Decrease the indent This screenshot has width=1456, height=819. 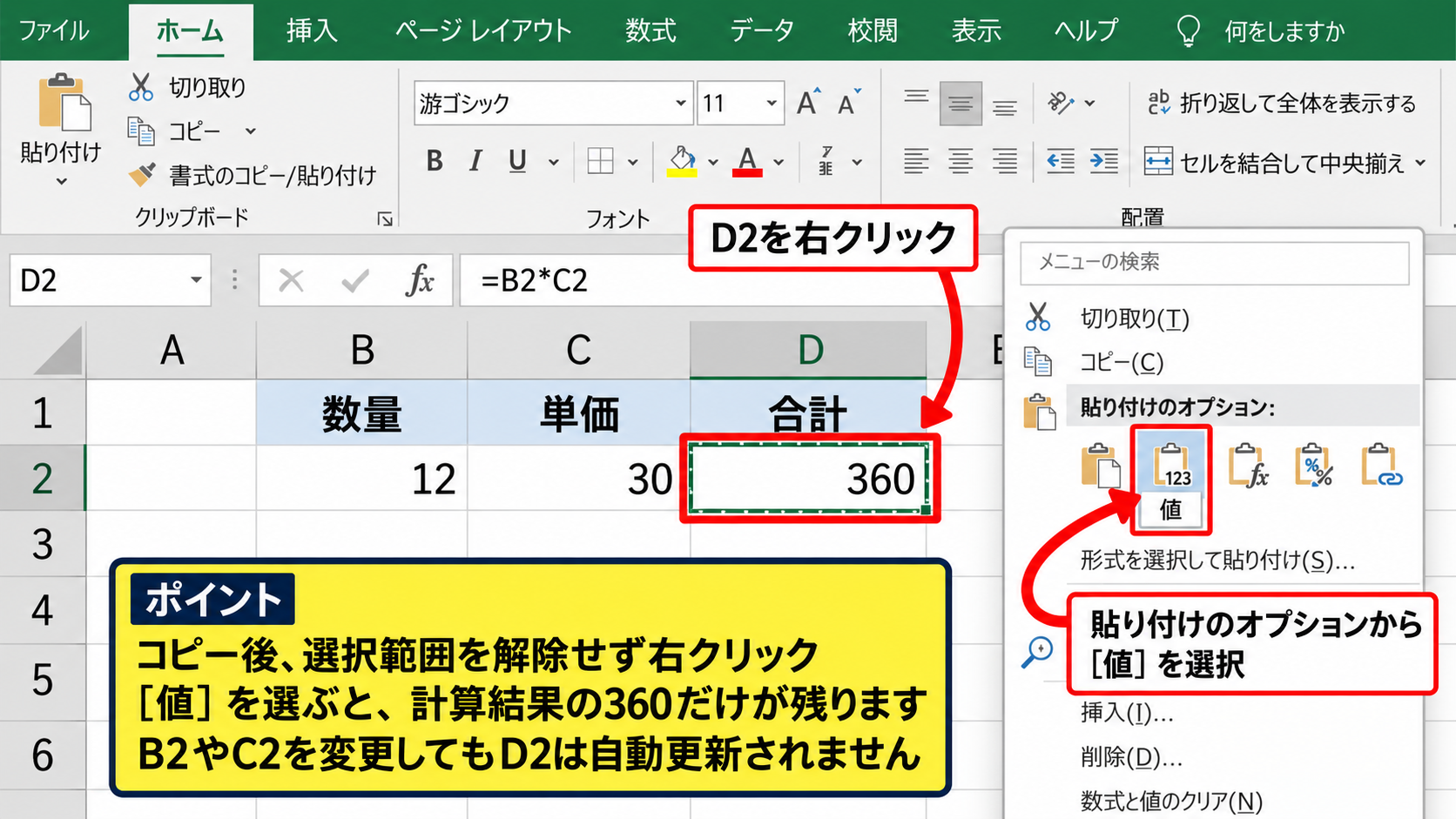tap(1060, 161)
